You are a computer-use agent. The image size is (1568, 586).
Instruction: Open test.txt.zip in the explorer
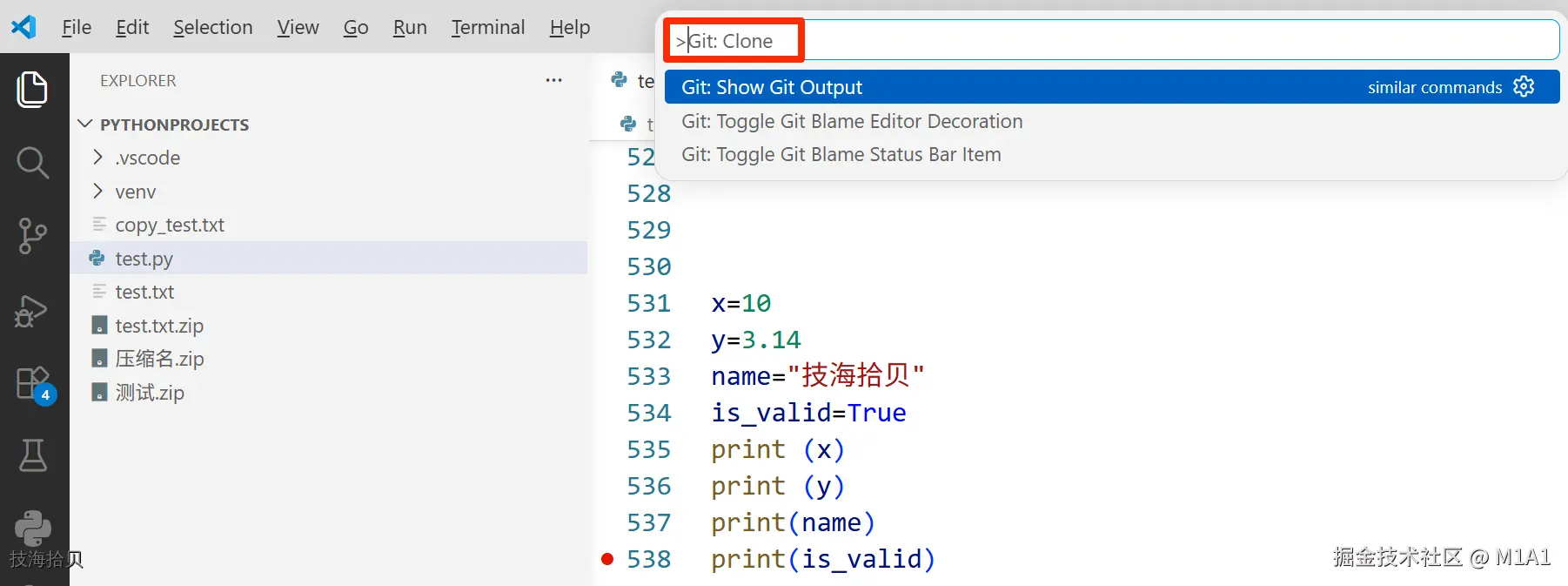(x=159, y=326)
